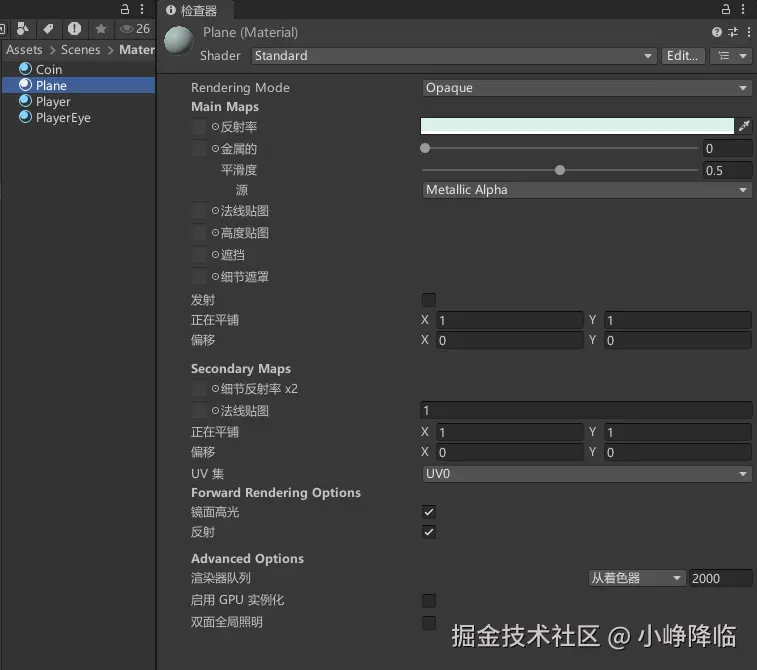Select the Scenes breadcrumb in the path

pyautogui.click(x=80, y=49)
